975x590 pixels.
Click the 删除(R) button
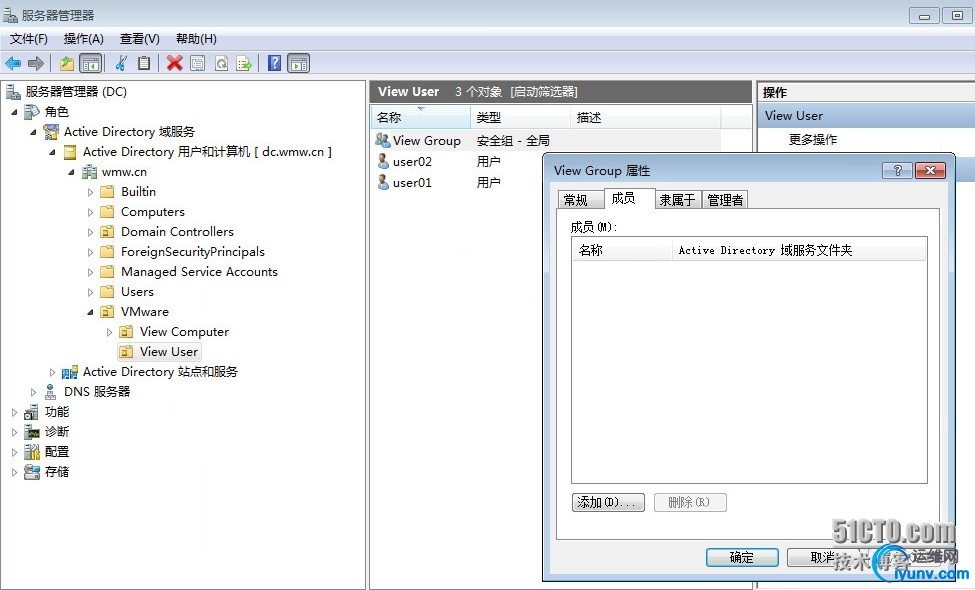690,502
